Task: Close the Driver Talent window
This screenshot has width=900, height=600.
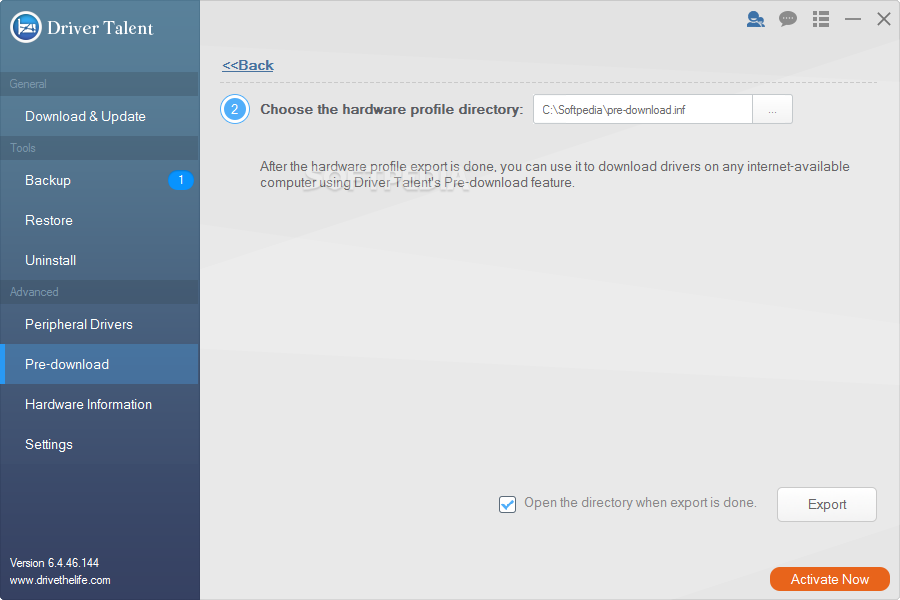Action: [x=884, y=19]
